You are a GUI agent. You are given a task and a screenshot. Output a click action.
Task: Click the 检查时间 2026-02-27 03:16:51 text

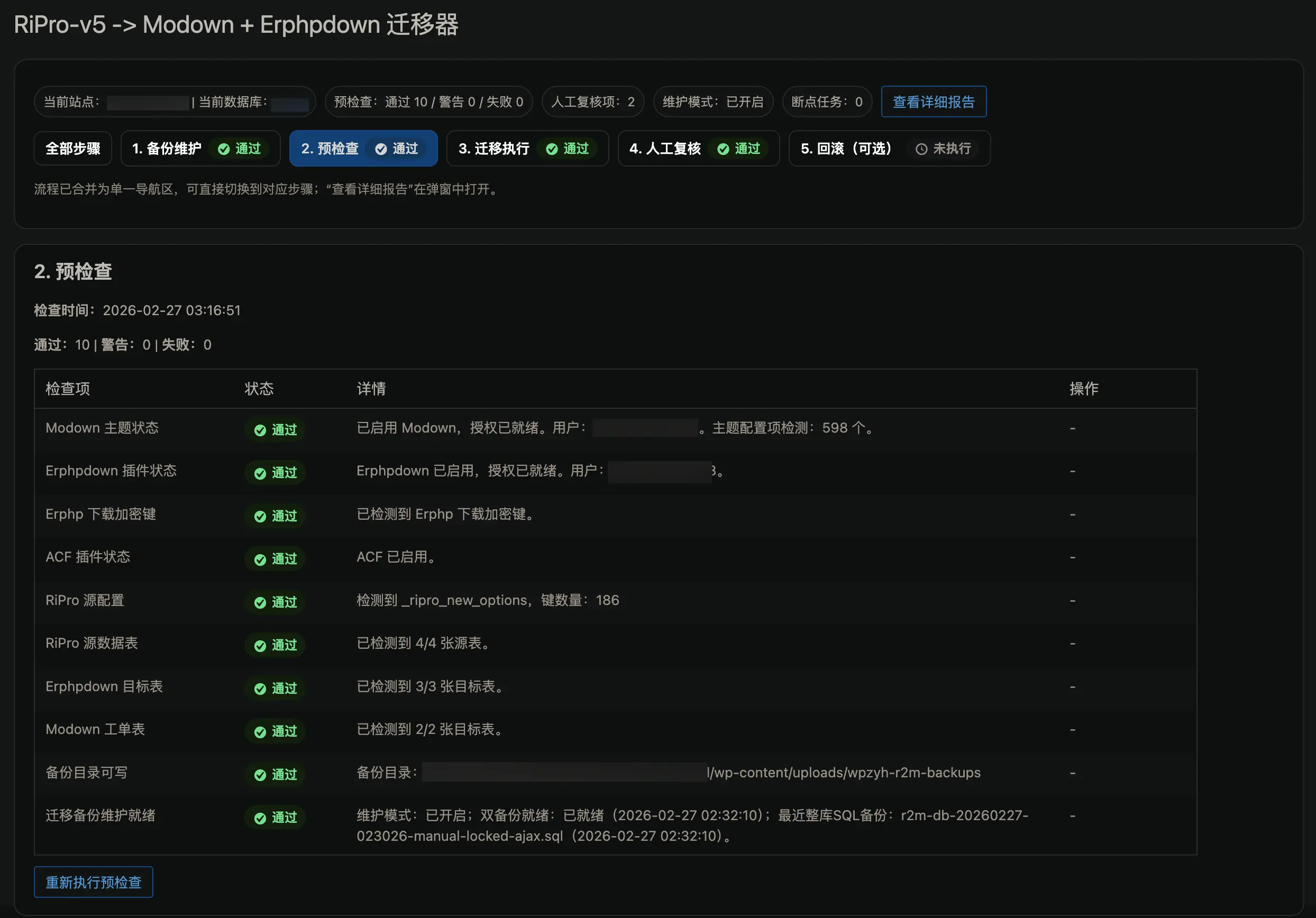pos(138,310)
